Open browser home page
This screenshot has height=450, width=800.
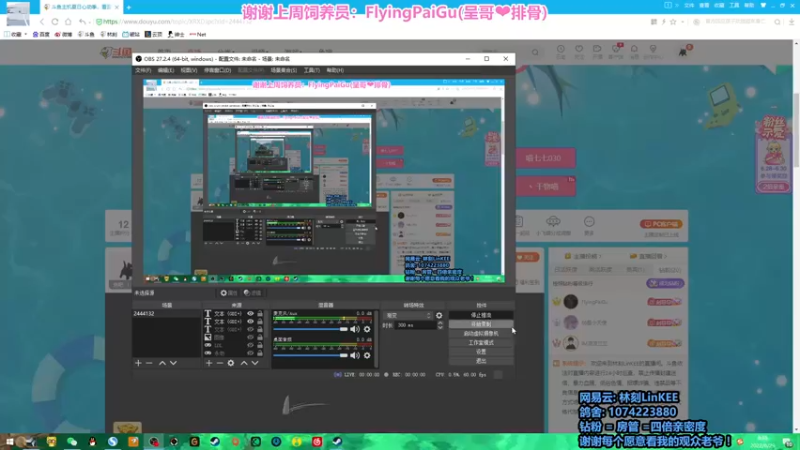68,22
